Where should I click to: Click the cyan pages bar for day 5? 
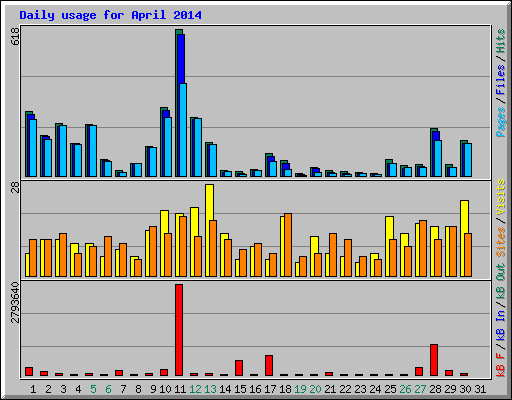click(93, 151)
